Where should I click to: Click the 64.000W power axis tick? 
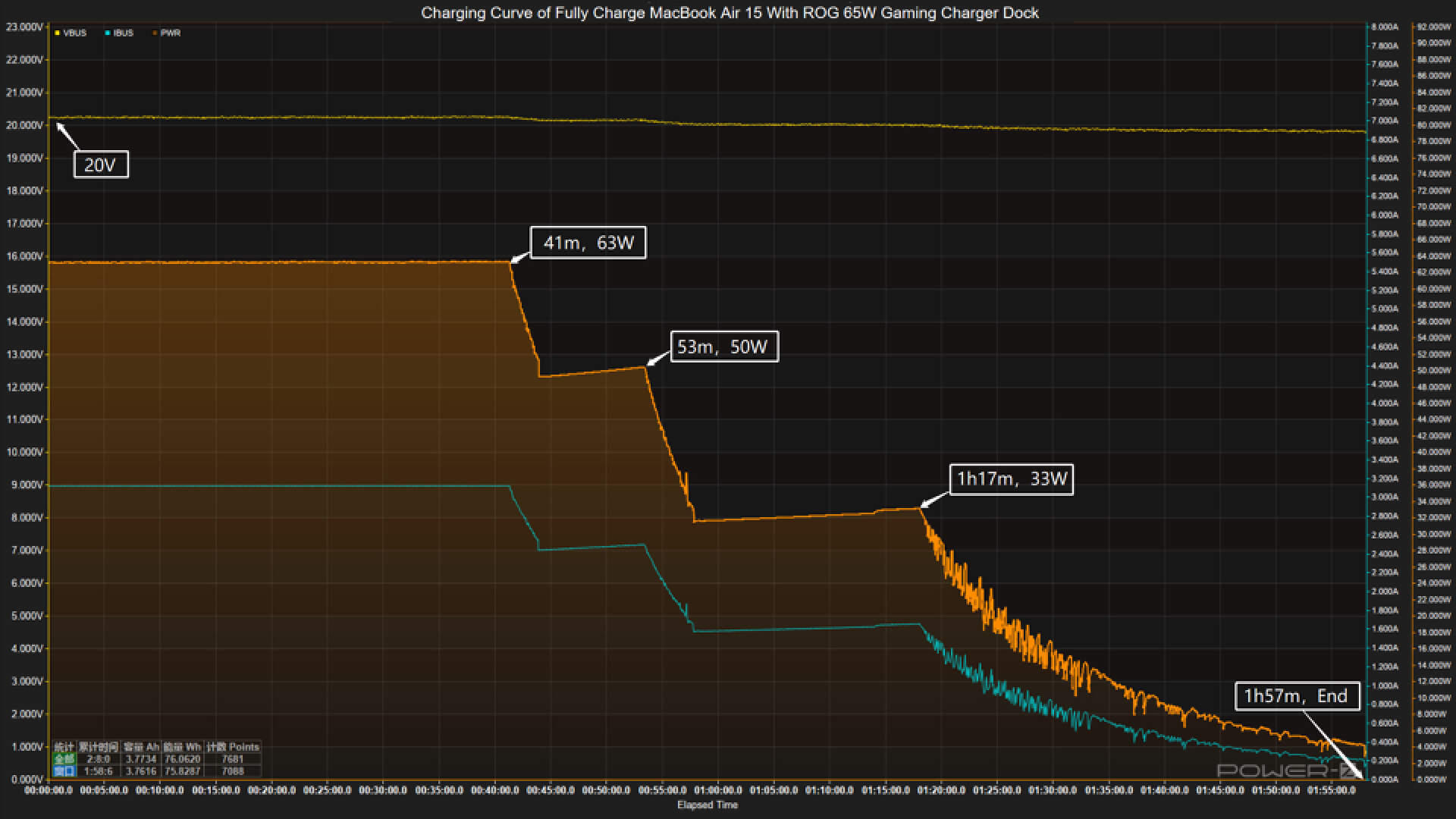pos(1433,256)
